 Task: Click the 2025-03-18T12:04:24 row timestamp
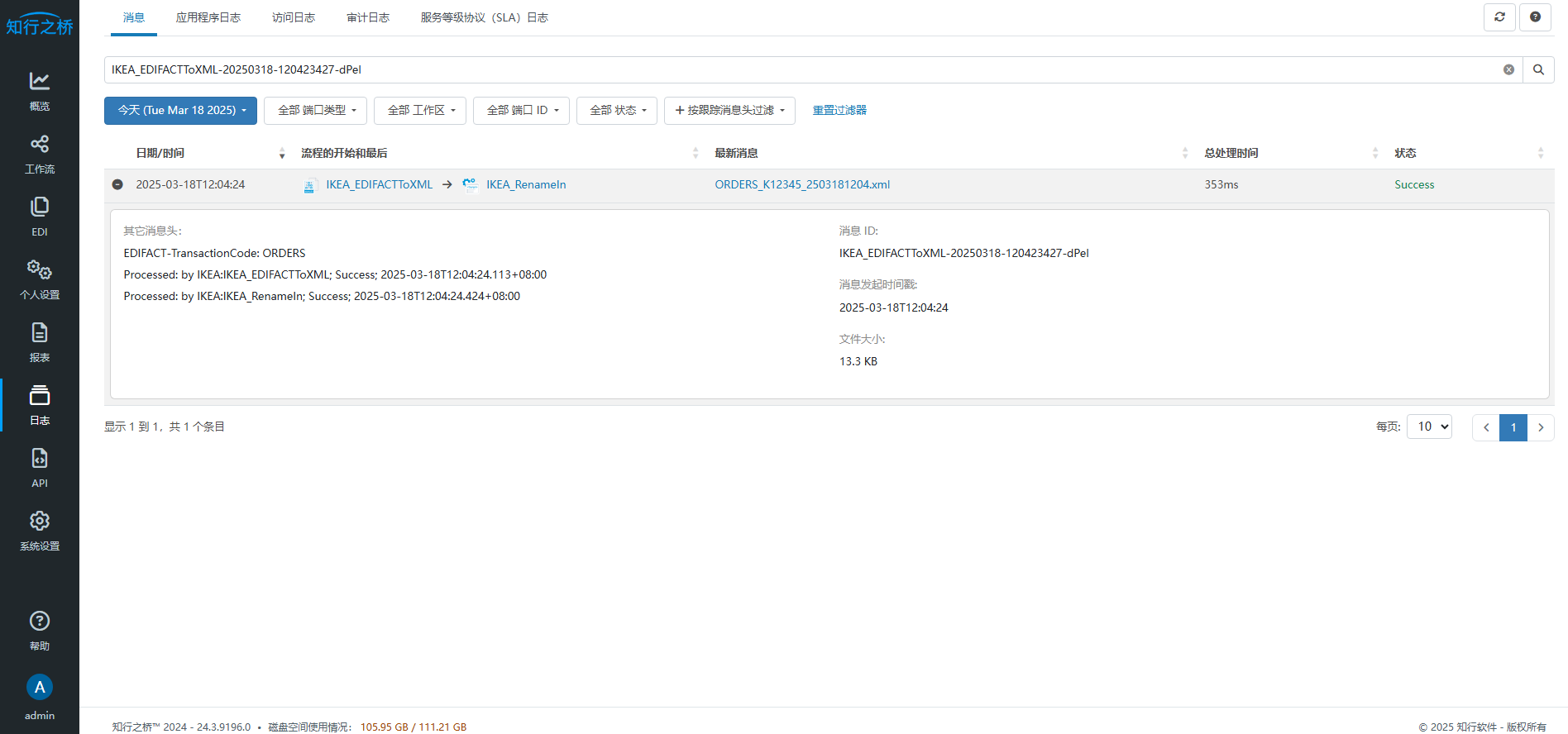point(190,184)
